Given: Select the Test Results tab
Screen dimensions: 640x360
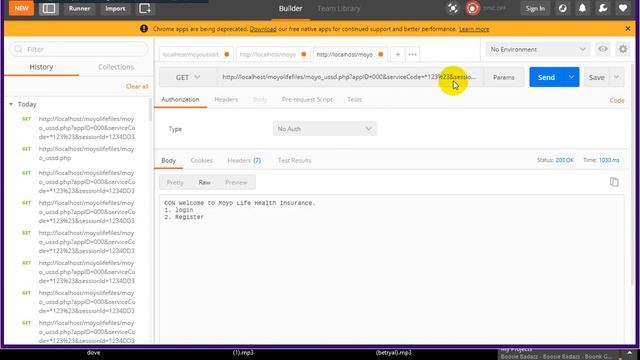Looking at the screenshot, I should click(x=294, y=160).
